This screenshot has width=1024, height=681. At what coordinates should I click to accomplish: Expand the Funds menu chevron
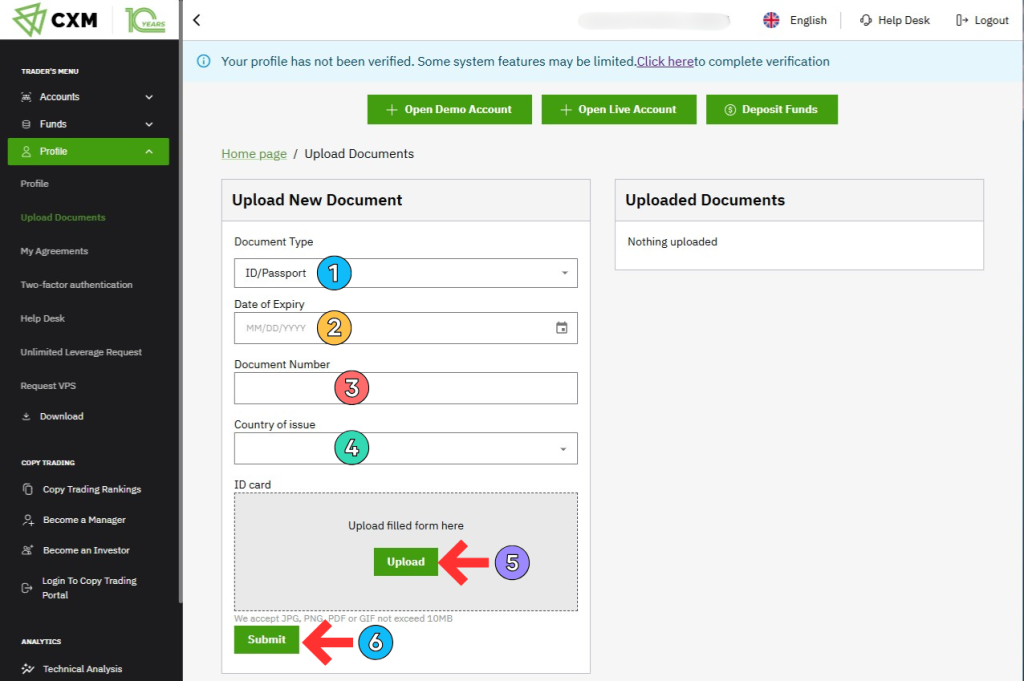[149, 124]
